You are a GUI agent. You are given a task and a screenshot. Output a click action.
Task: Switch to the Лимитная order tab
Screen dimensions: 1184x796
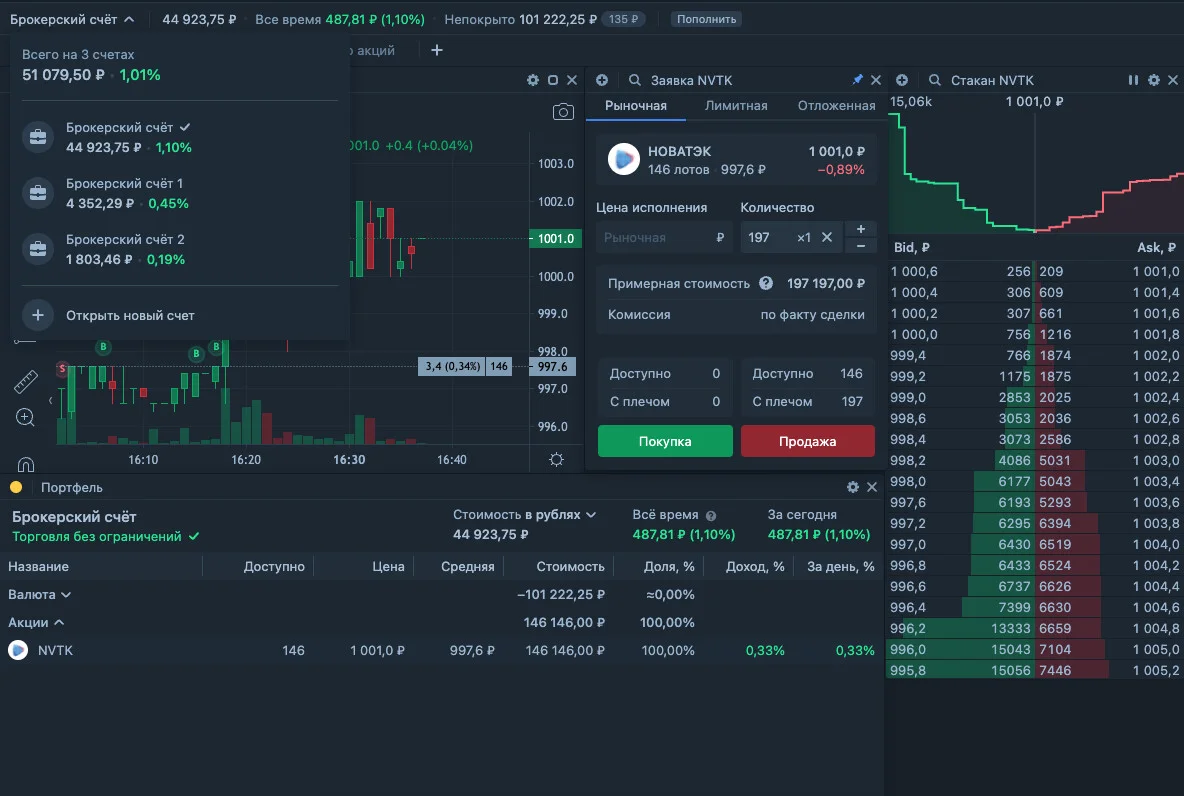click(x=735, y=106)
